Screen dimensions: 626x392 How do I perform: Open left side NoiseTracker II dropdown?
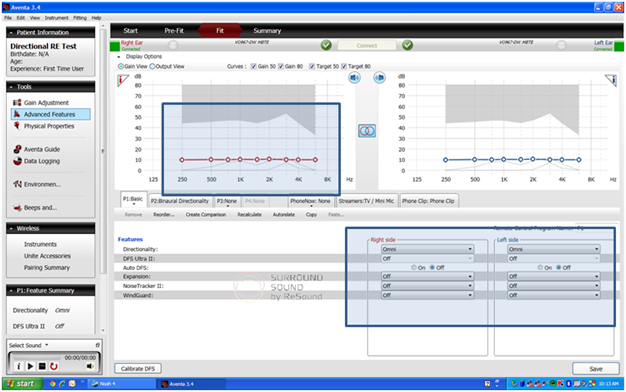pos(554,286)
